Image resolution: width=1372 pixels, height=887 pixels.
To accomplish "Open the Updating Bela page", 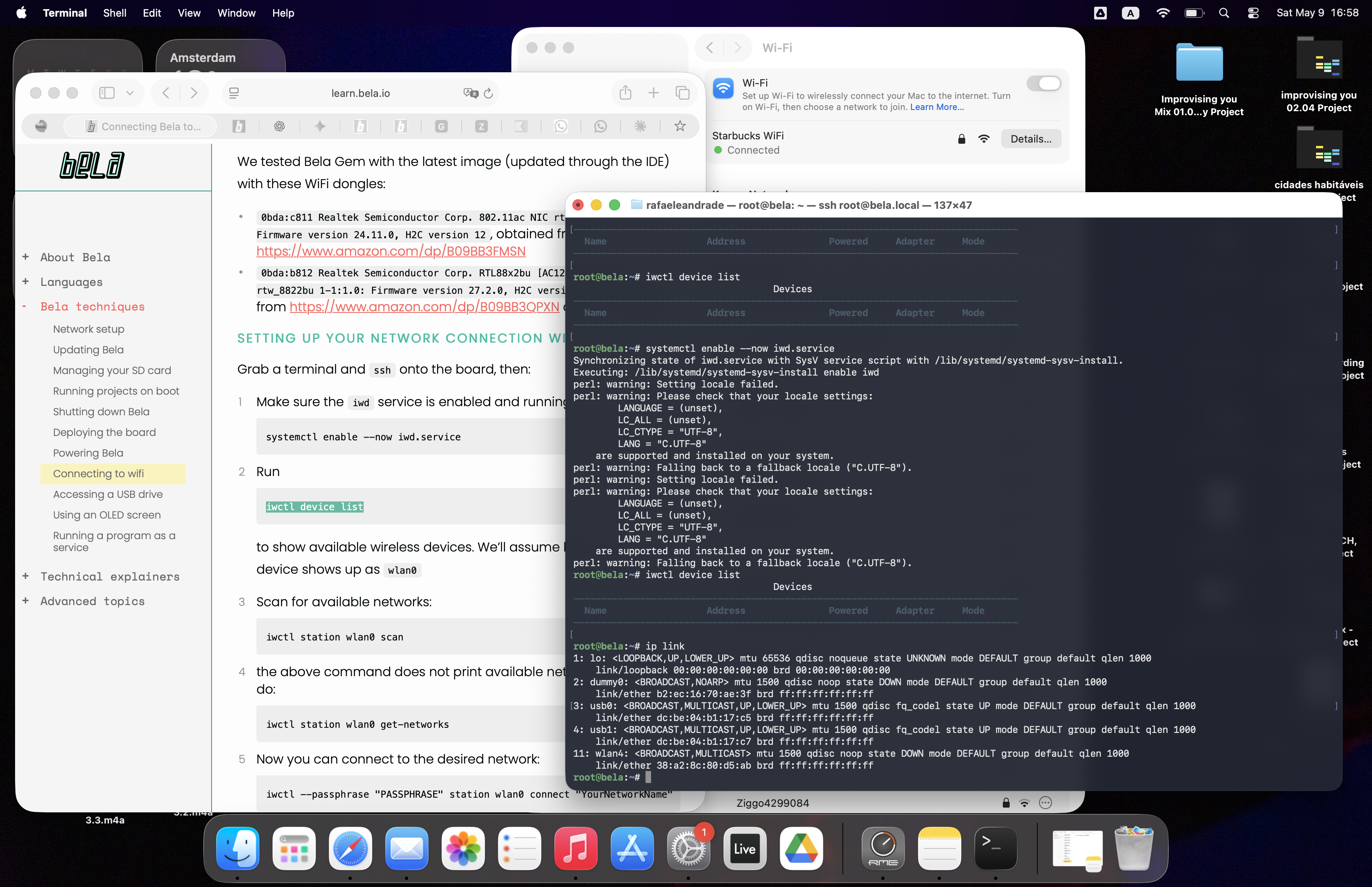I will coord(88,350).
